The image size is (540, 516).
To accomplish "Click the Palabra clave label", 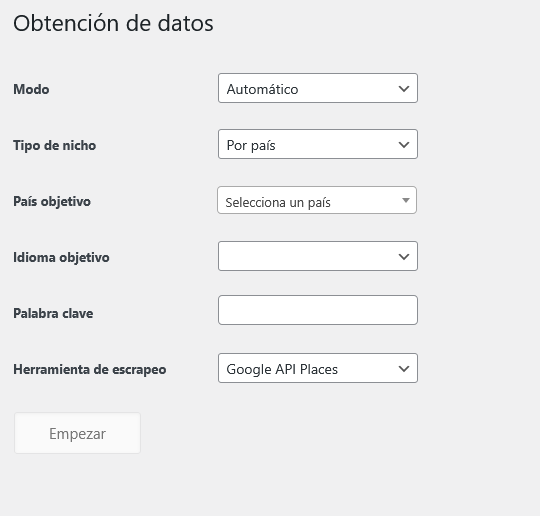I will tap(53, 313).
